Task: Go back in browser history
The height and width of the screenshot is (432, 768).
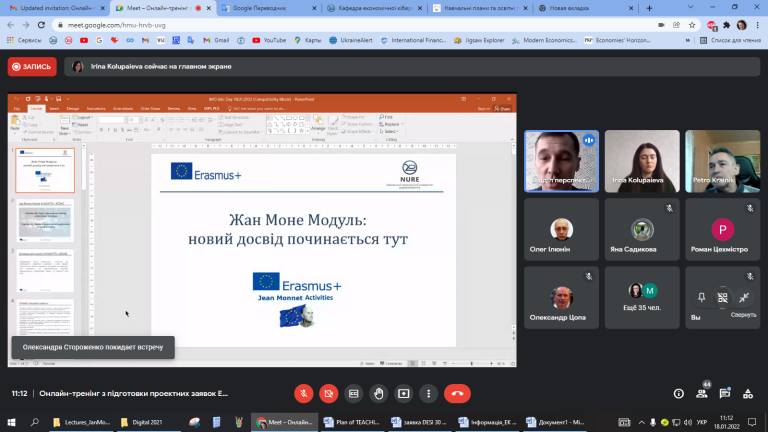Action: (x=10, y=25)
